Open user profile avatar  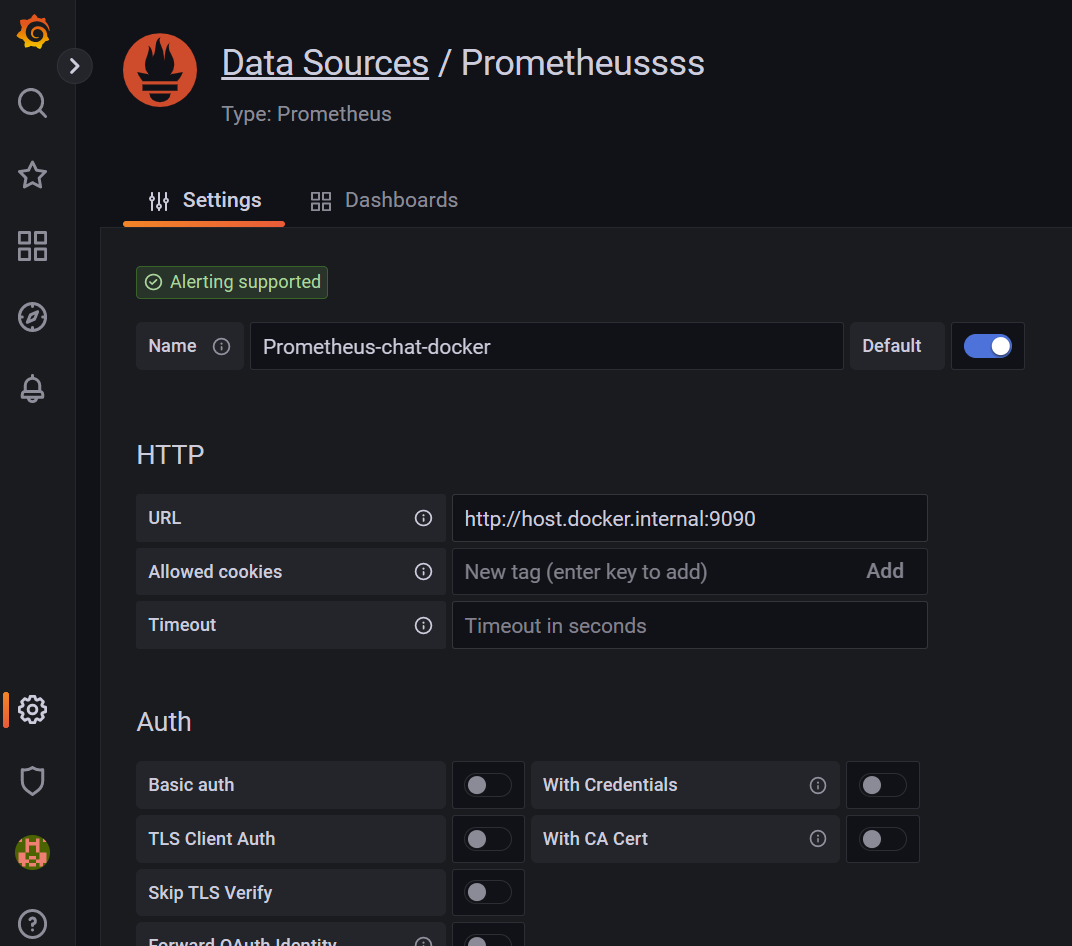point(32,852)
